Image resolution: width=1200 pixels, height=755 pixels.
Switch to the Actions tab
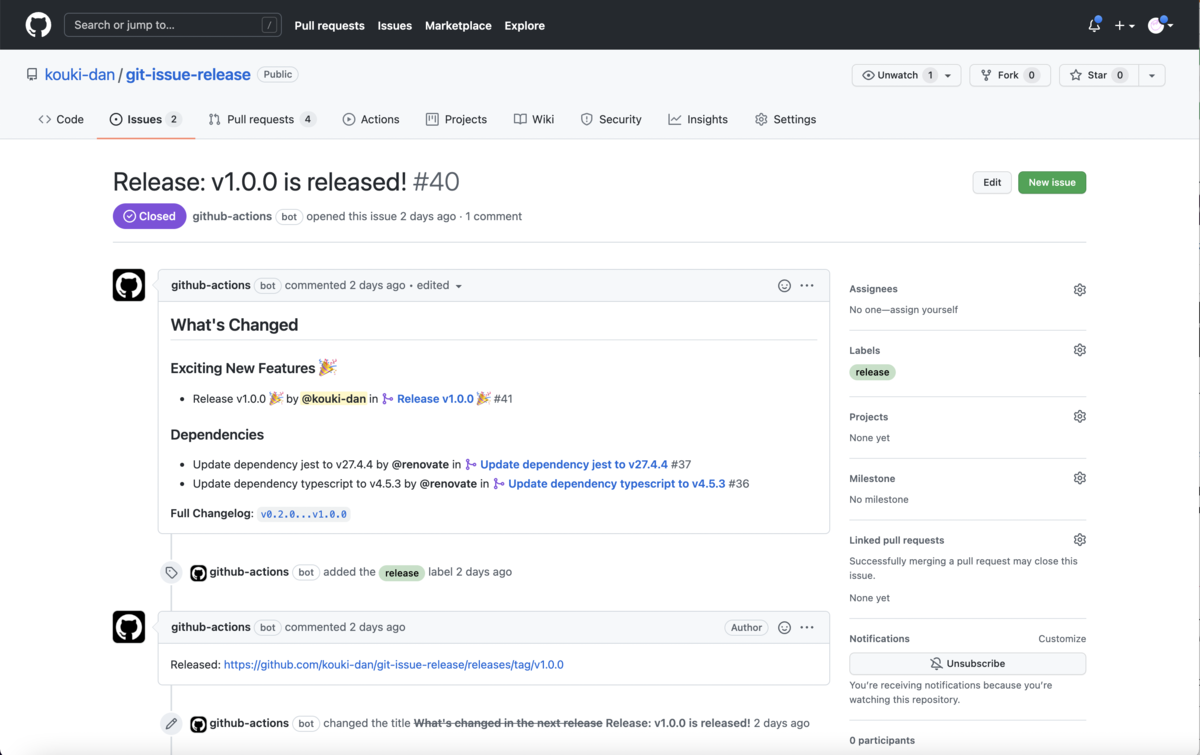[371, 119]
